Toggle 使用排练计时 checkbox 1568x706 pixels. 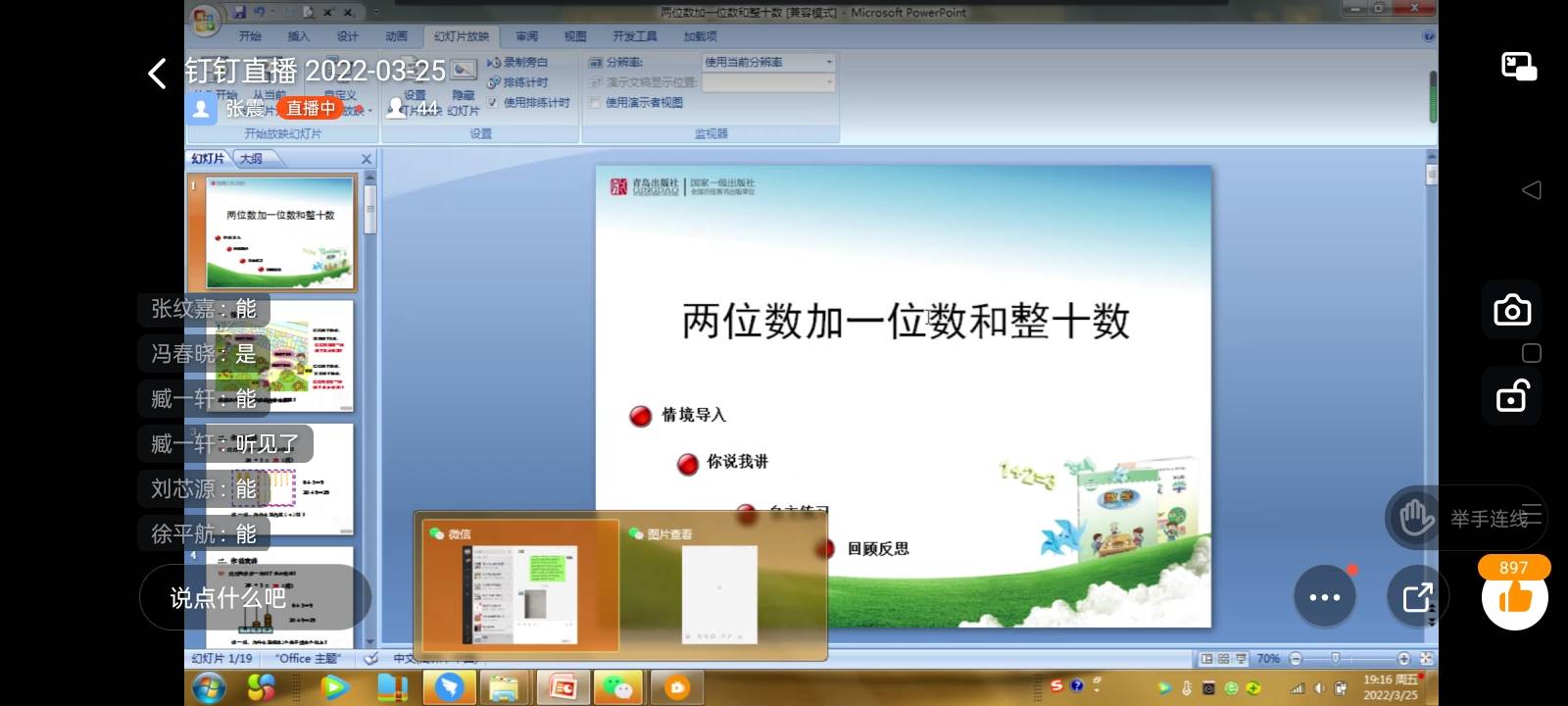[x=493, y=102]
